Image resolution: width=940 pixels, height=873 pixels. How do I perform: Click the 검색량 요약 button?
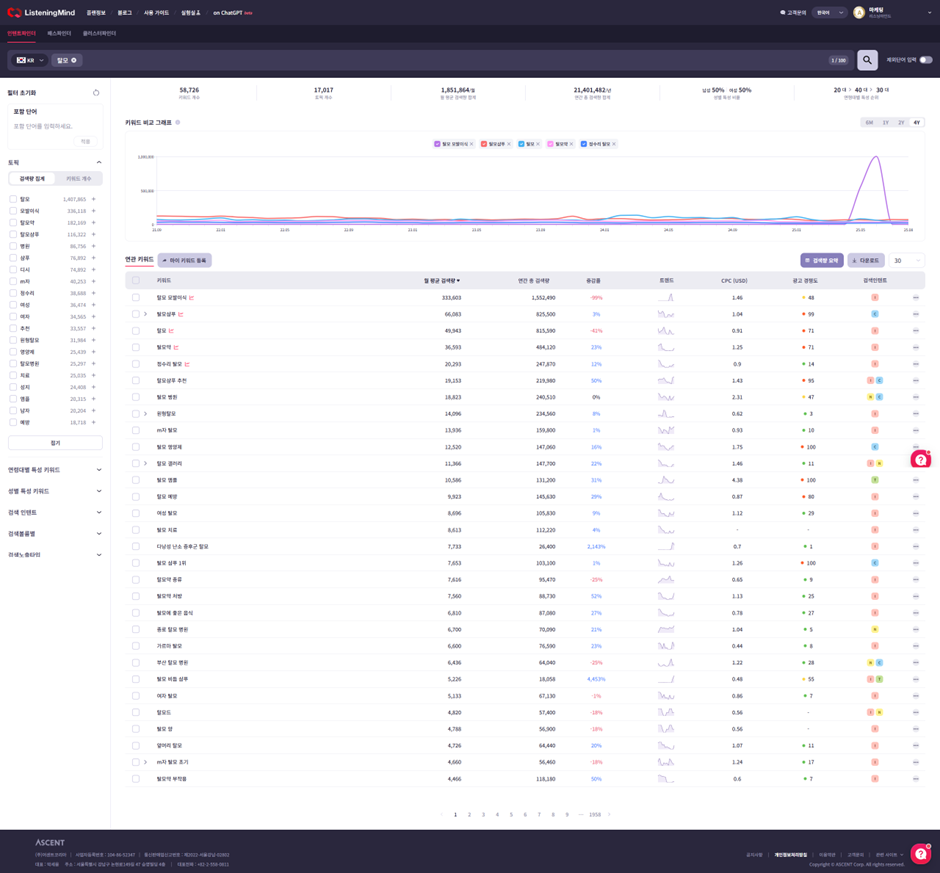[821, 260]
